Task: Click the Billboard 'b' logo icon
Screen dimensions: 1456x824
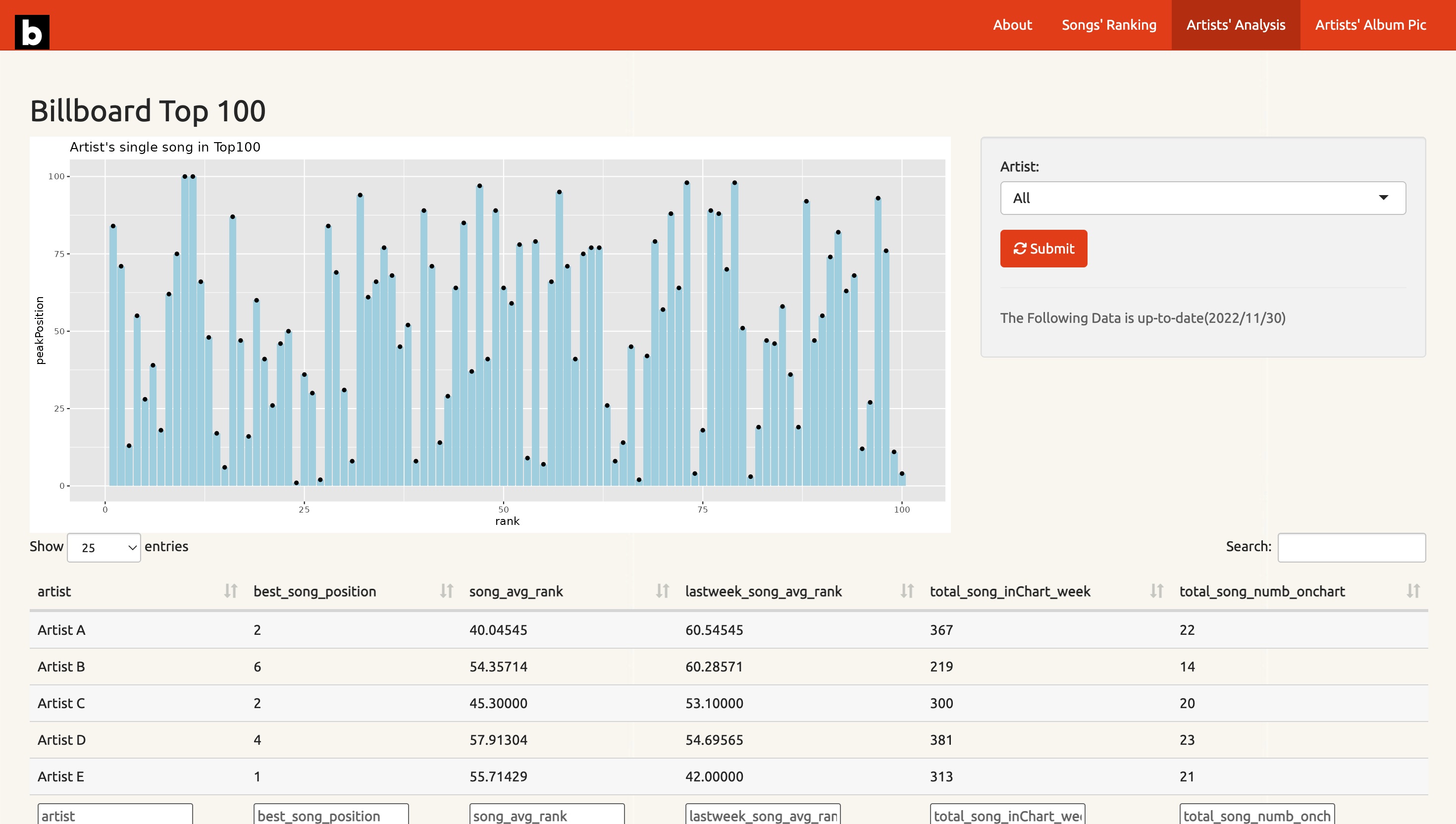Action: point(32,32)
